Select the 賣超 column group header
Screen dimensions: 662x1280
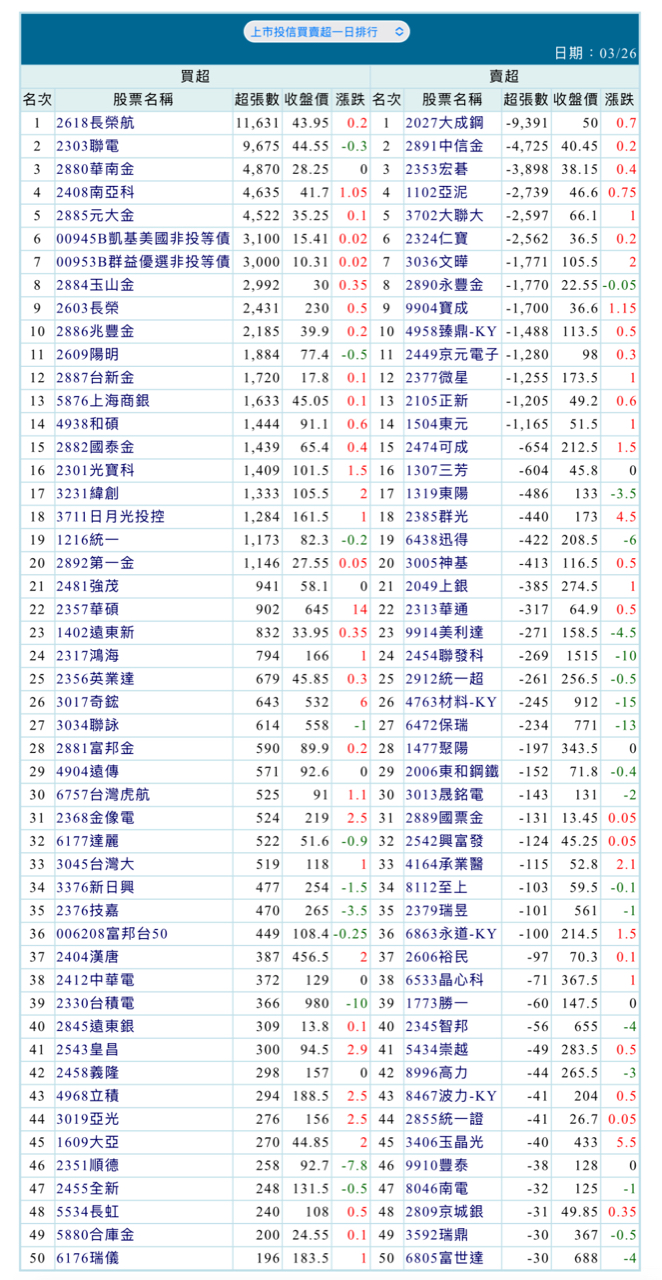(x=505, y=76)
